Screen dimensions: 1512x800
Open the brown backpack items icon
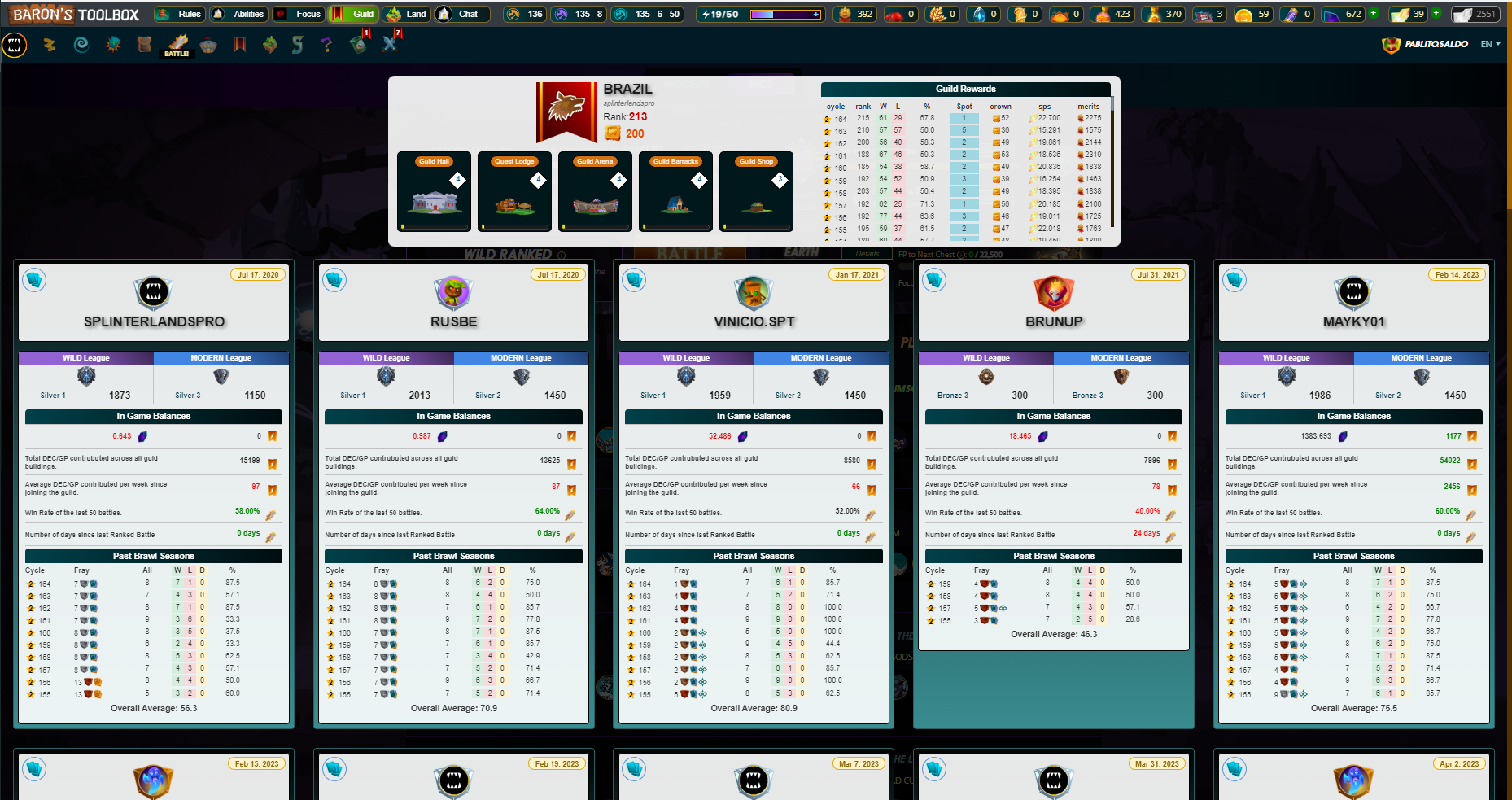click(145, 45)
